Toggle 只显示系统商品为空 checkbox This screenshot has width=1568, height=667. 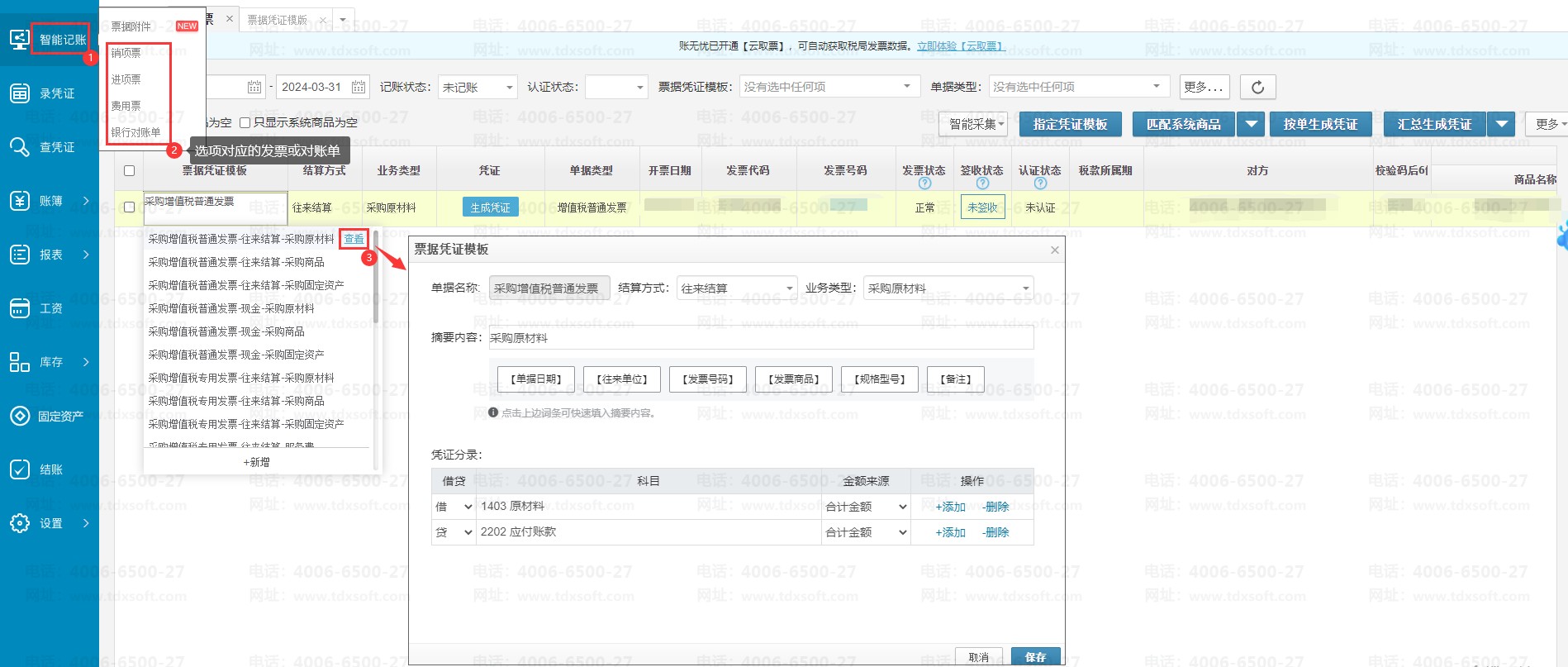[245, 123]
